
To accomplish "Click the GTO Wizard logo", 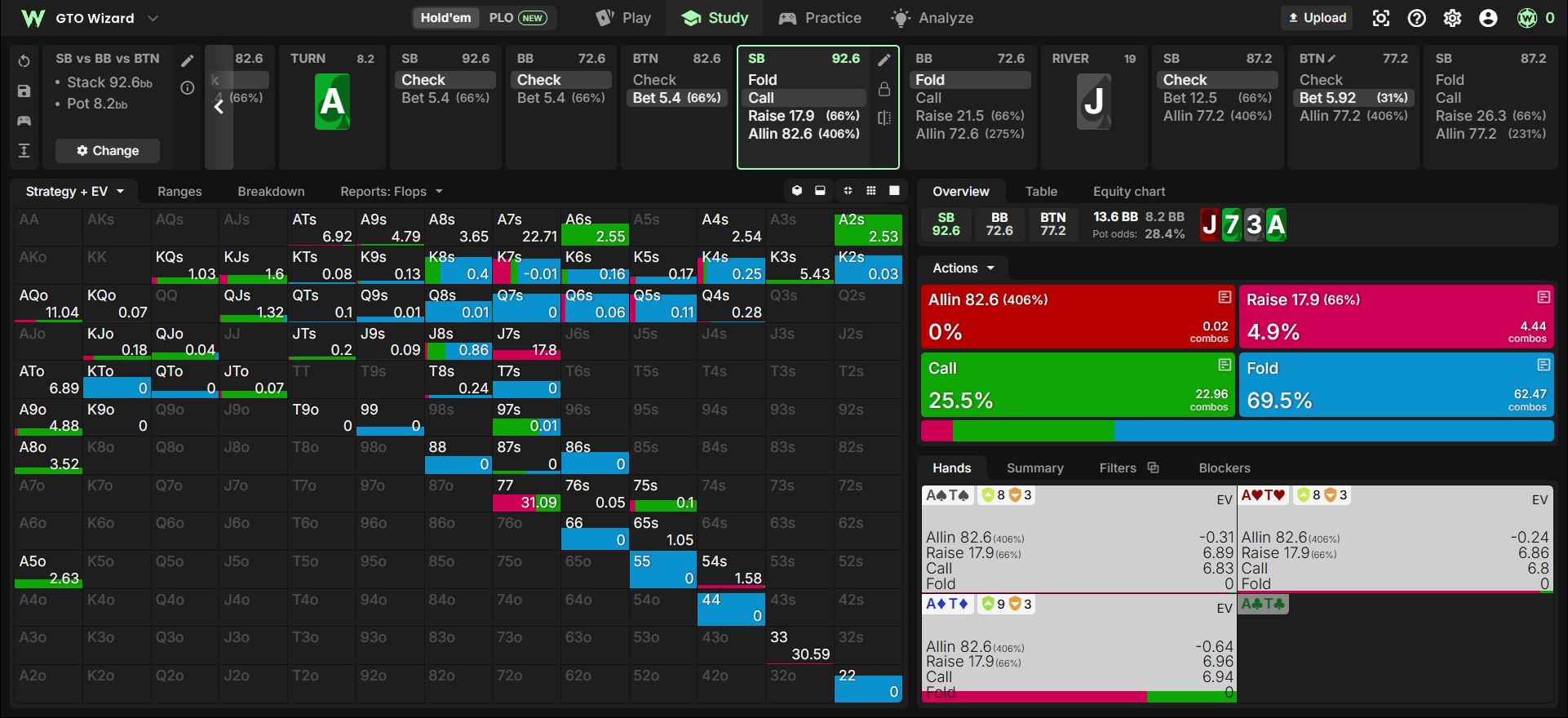I will pyautogui.click(x=33, y=18).
